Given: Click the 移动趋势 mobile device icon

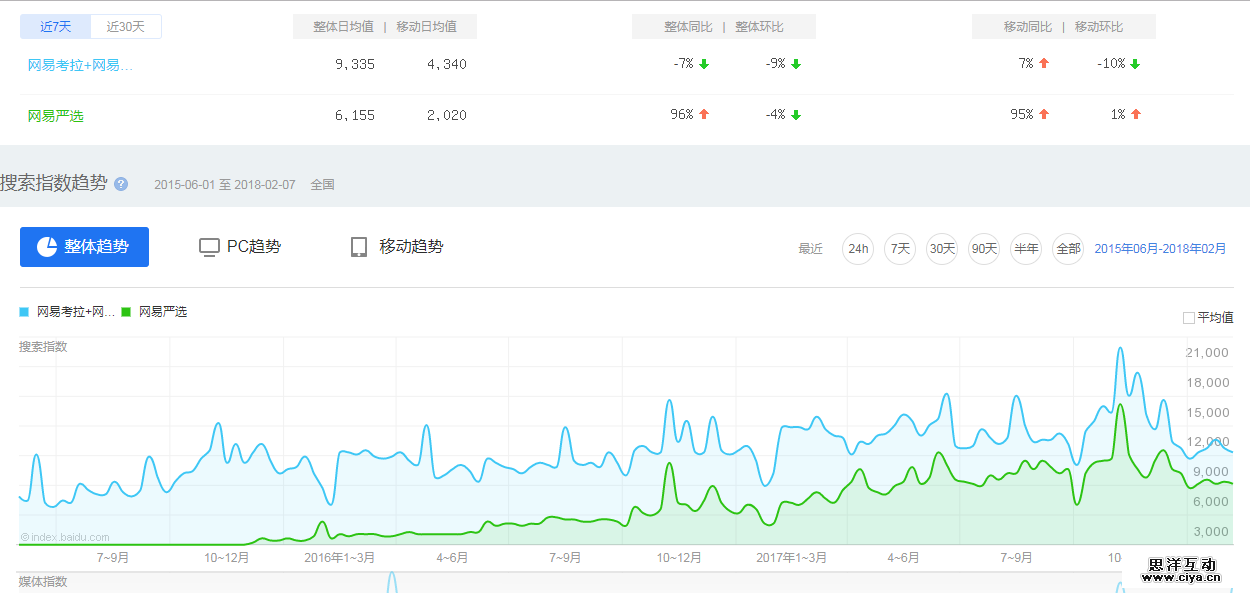Looking at the screenshot, I should pyautogui.click(x=359, y=247).
